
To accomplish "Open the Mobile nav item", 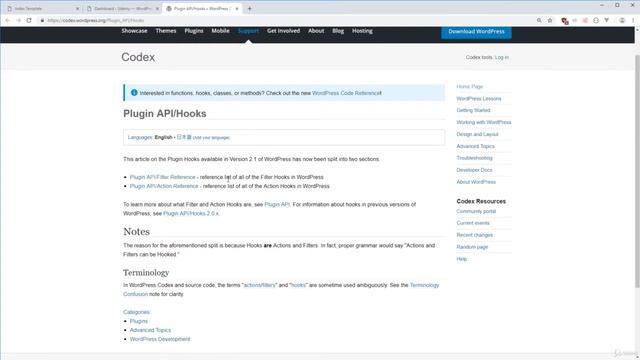I will point(220,31).
